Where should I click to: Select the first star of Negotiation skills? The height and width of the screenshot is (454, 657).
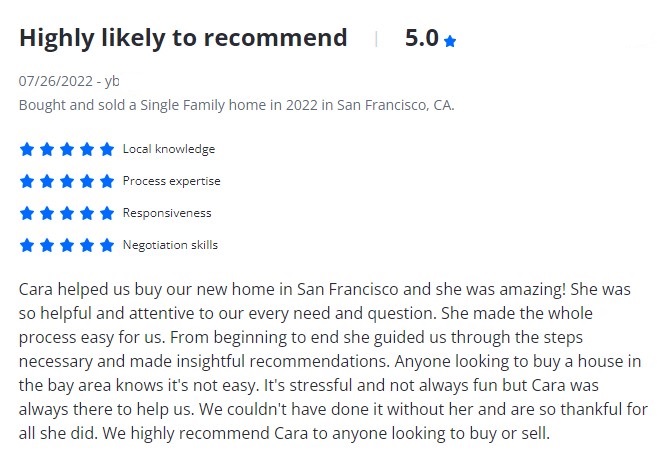coord(27,245)
